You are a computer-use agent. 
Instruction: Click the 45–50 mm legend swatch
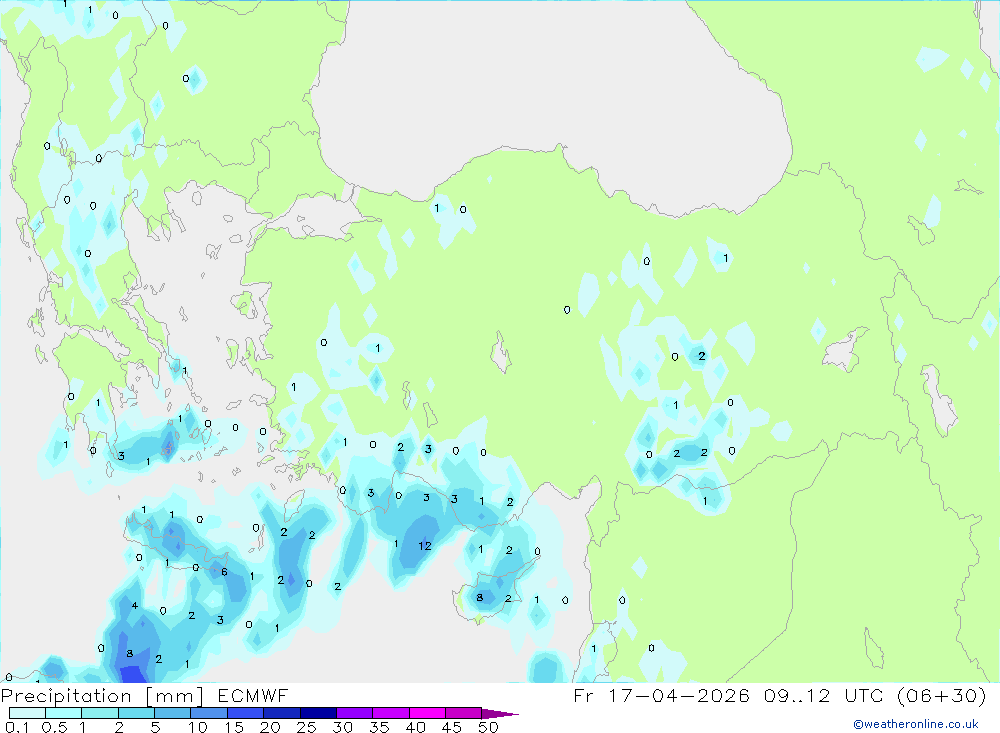point(464,713)
